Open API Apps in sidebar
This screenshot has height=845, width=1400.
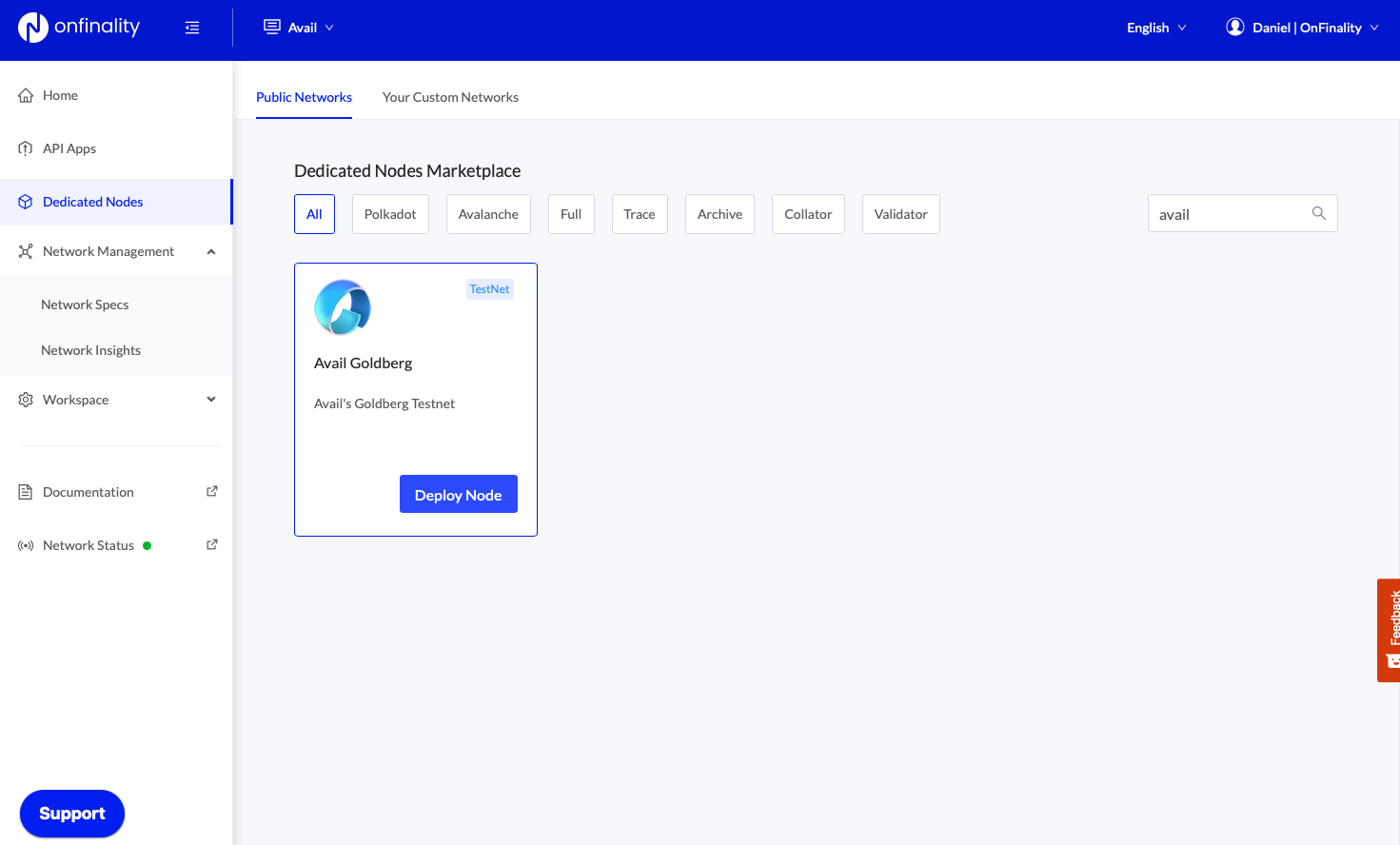[69, 148]
